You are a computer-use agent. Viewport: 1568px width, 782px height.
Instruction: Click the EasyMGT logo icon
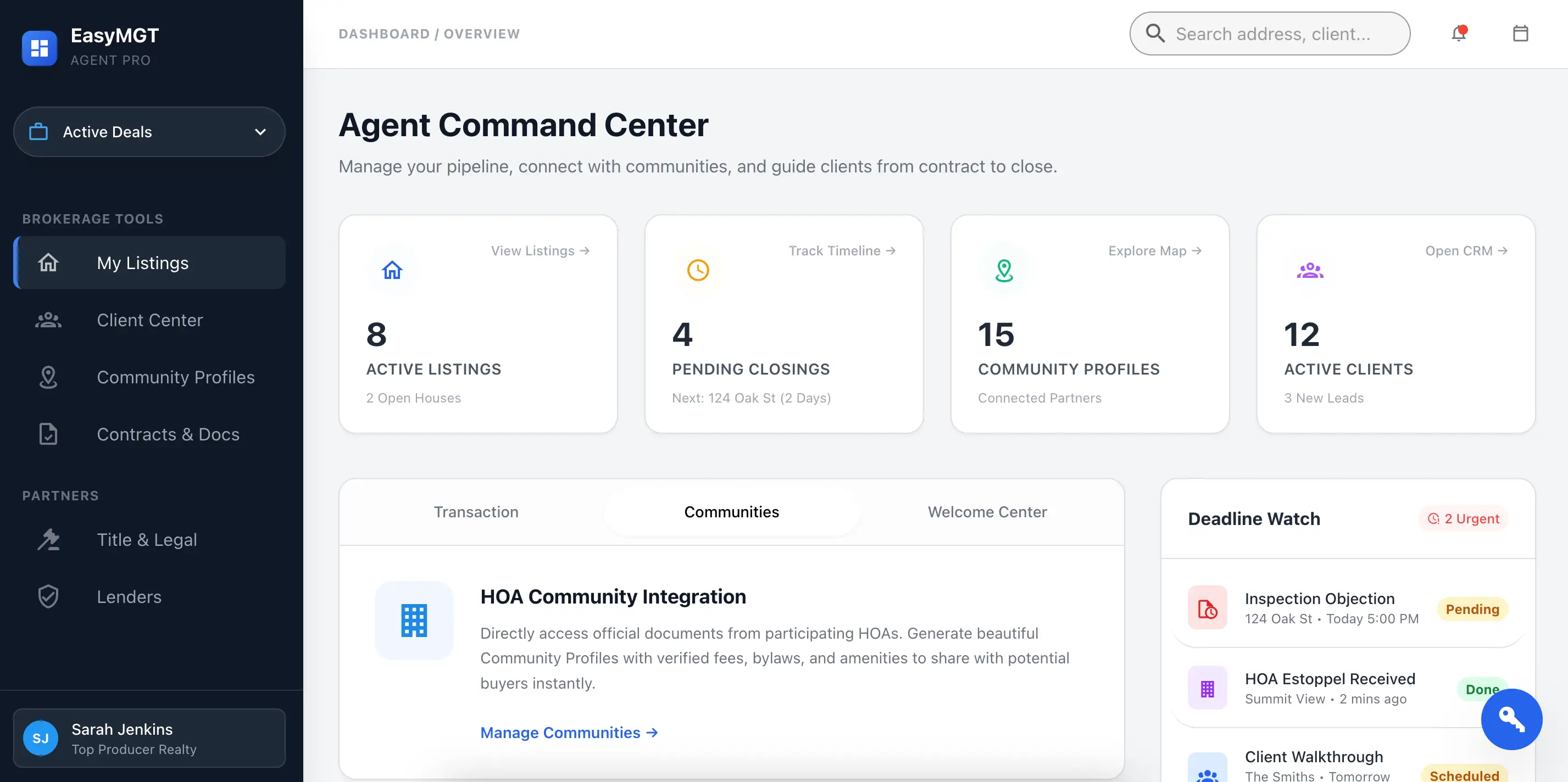(x=40, y=47)
